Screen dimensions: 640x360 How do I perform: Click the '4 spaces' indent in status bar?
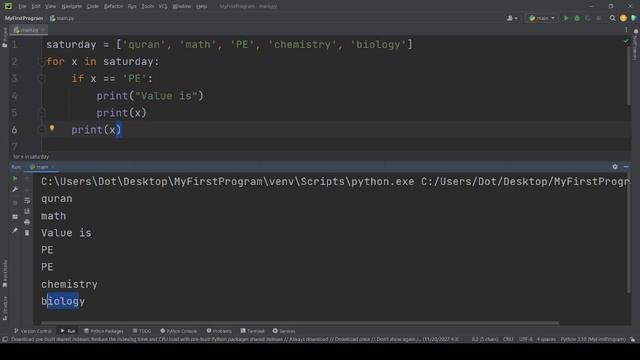tap(546, 339)
